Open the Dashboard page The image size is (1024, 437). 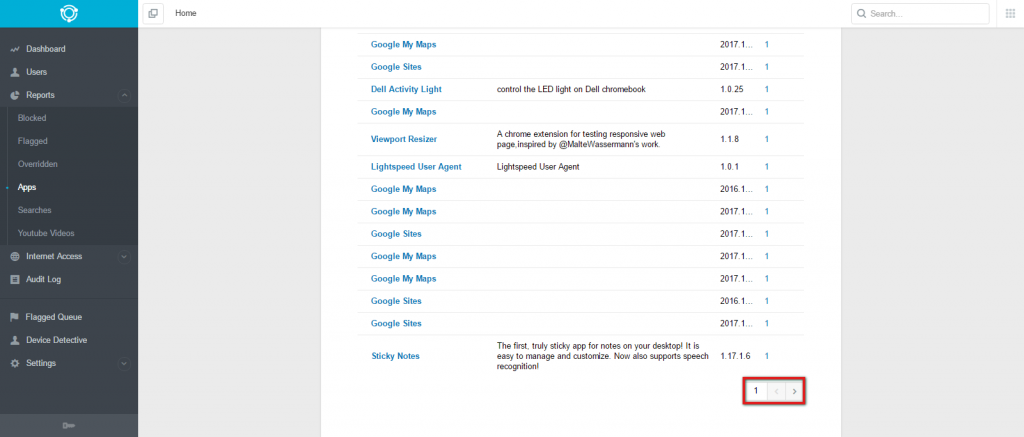[x=46, y=49]
